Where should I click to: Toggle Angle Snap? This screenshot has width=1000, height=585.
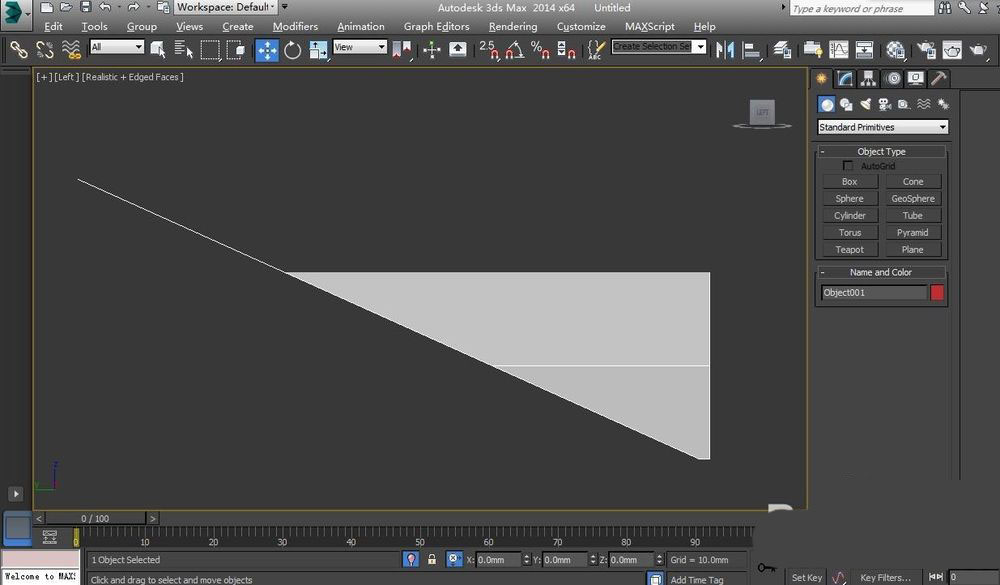tap(515, 49)
